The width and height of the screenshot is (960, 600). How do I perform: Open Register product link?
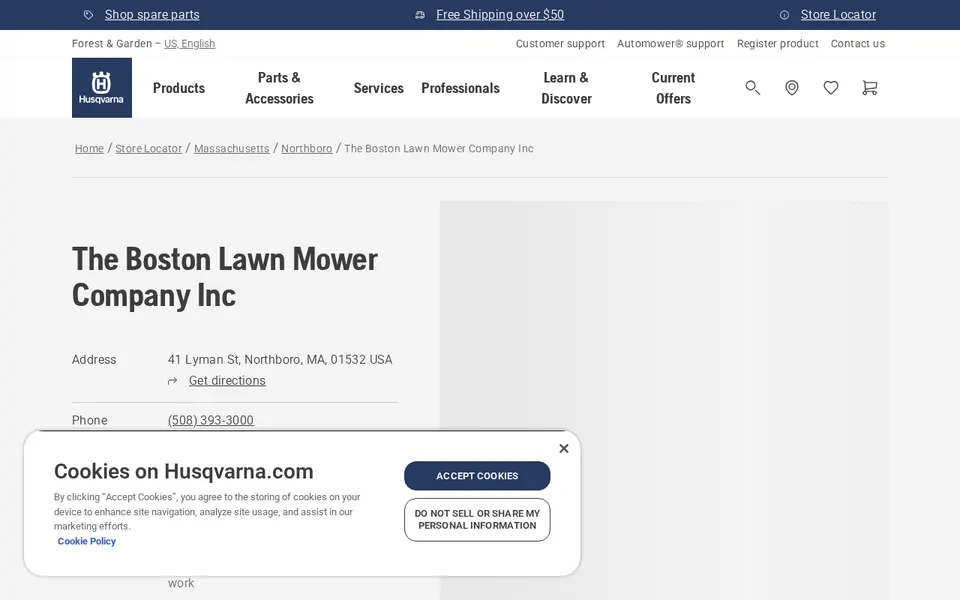point(778,43)
